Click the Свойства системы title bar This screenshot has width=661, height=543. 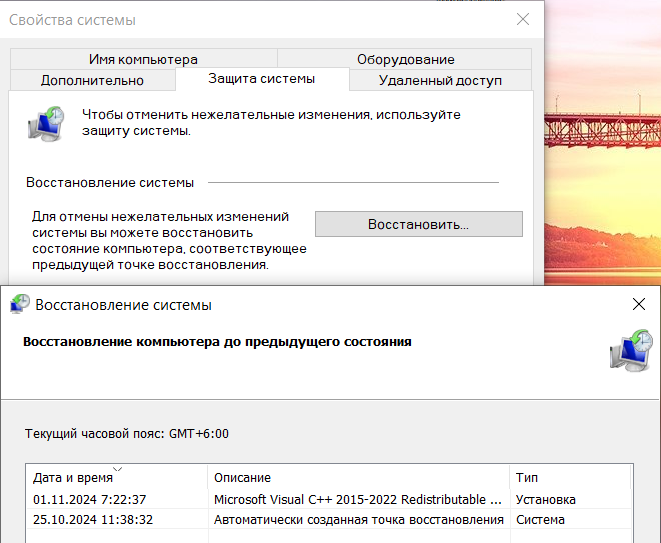pyautogui.click(x=250, y=19)
